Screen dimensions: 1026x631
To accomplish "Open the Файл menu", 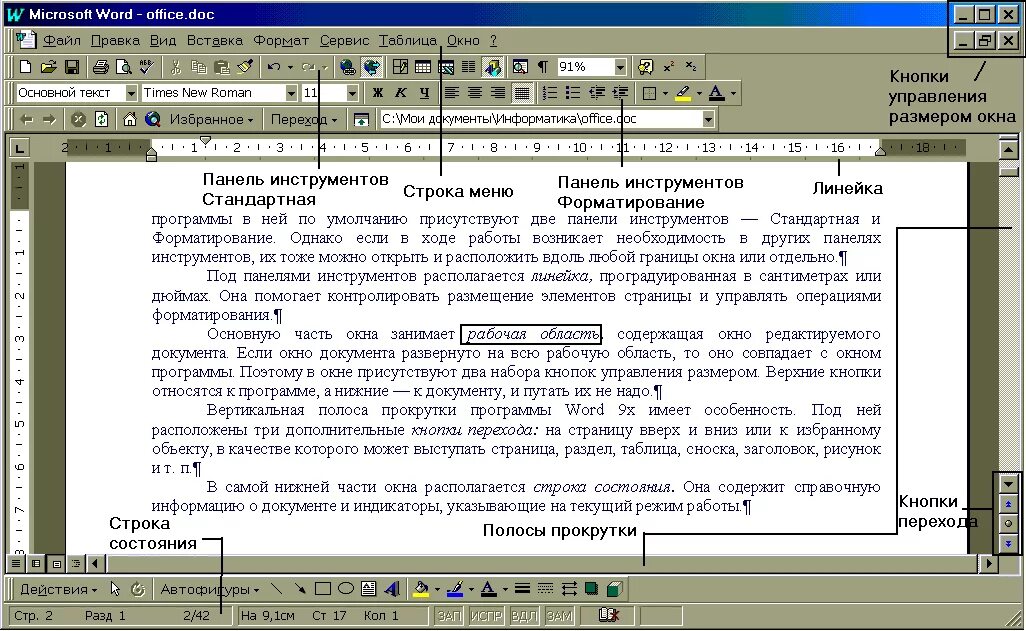I will pos(62,41).
